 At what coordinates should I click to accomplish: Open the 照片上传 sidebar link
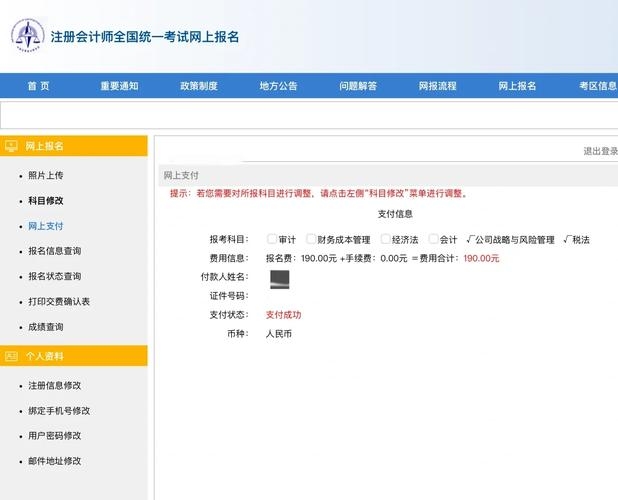coord(46,175)
